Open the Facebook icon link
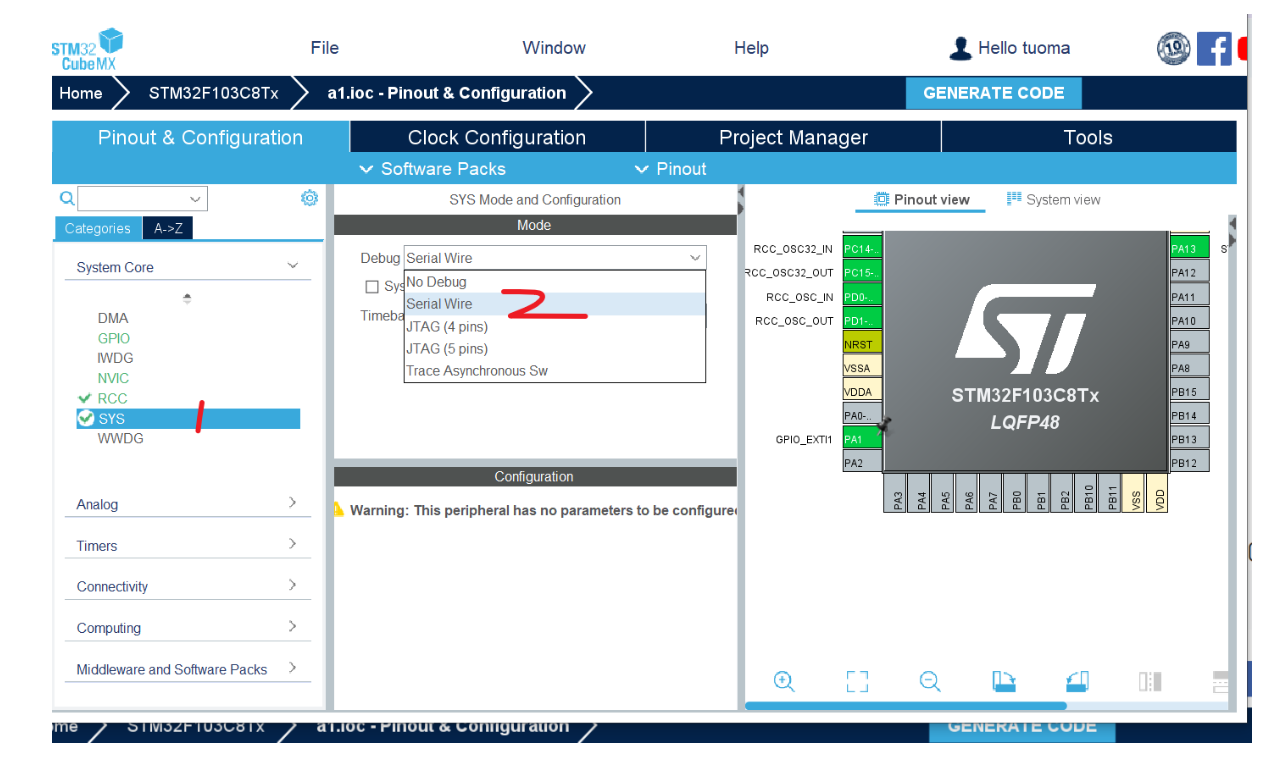 (1213, 48)
